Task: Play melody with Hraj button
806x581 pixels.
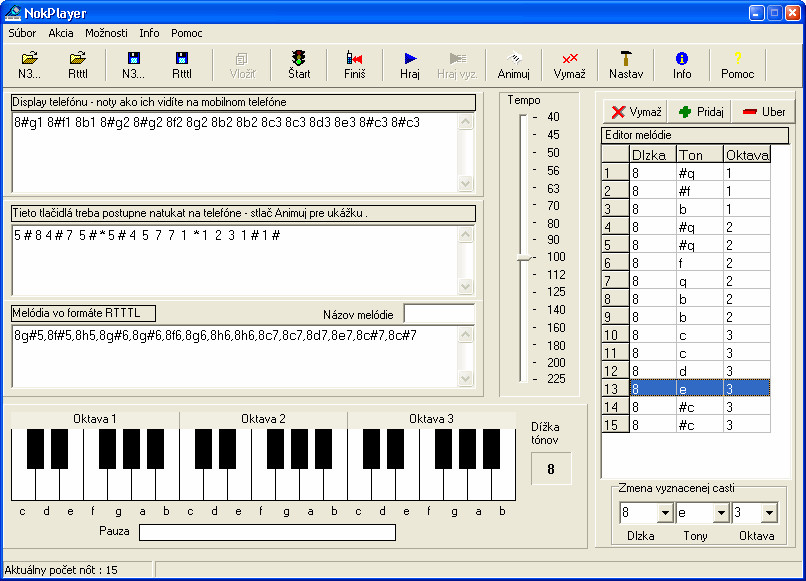Action: [410, 65]
